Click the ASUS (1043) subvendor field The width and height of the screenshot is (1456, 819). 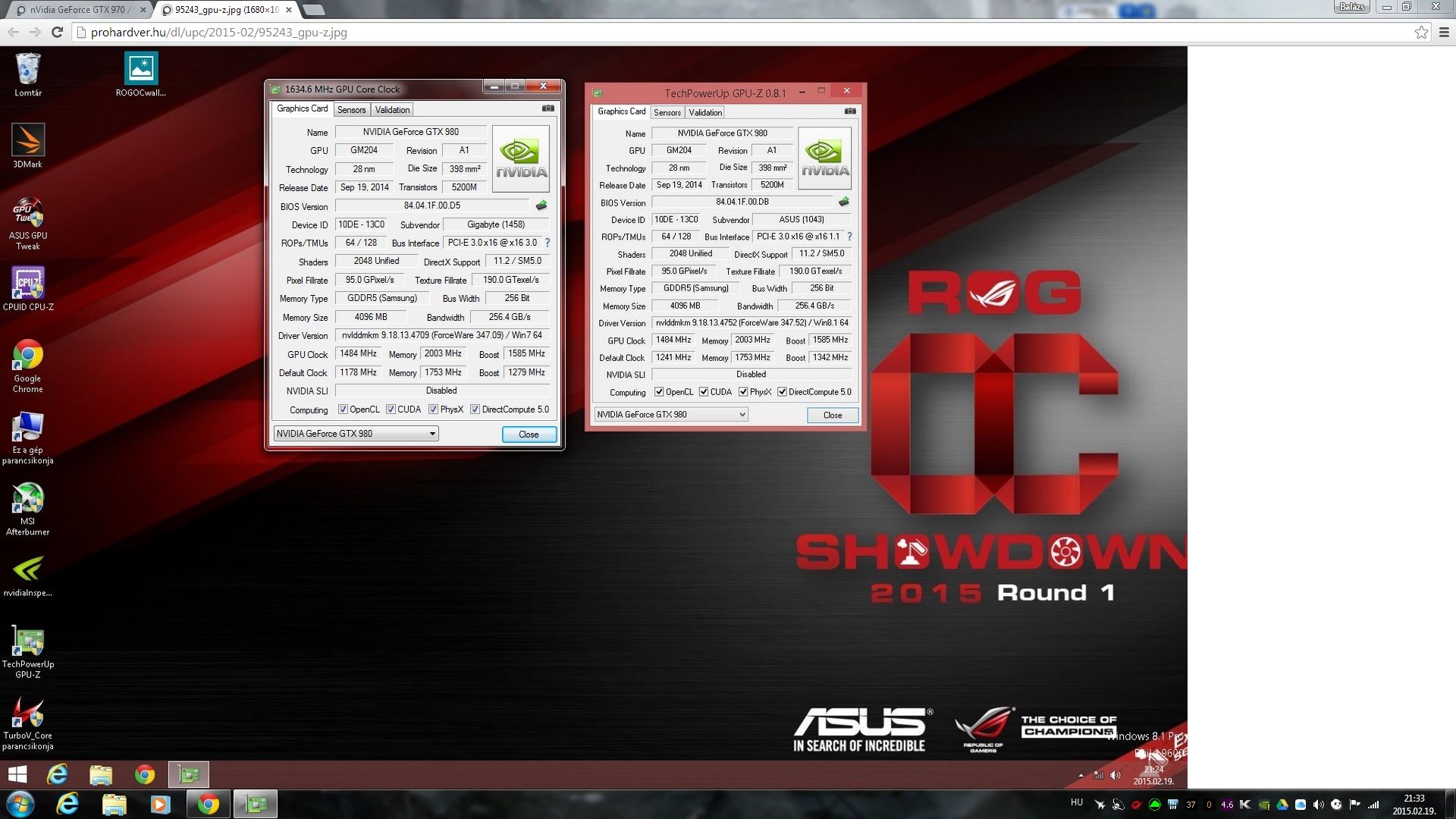pyautogui.click(x=802, y=220)
